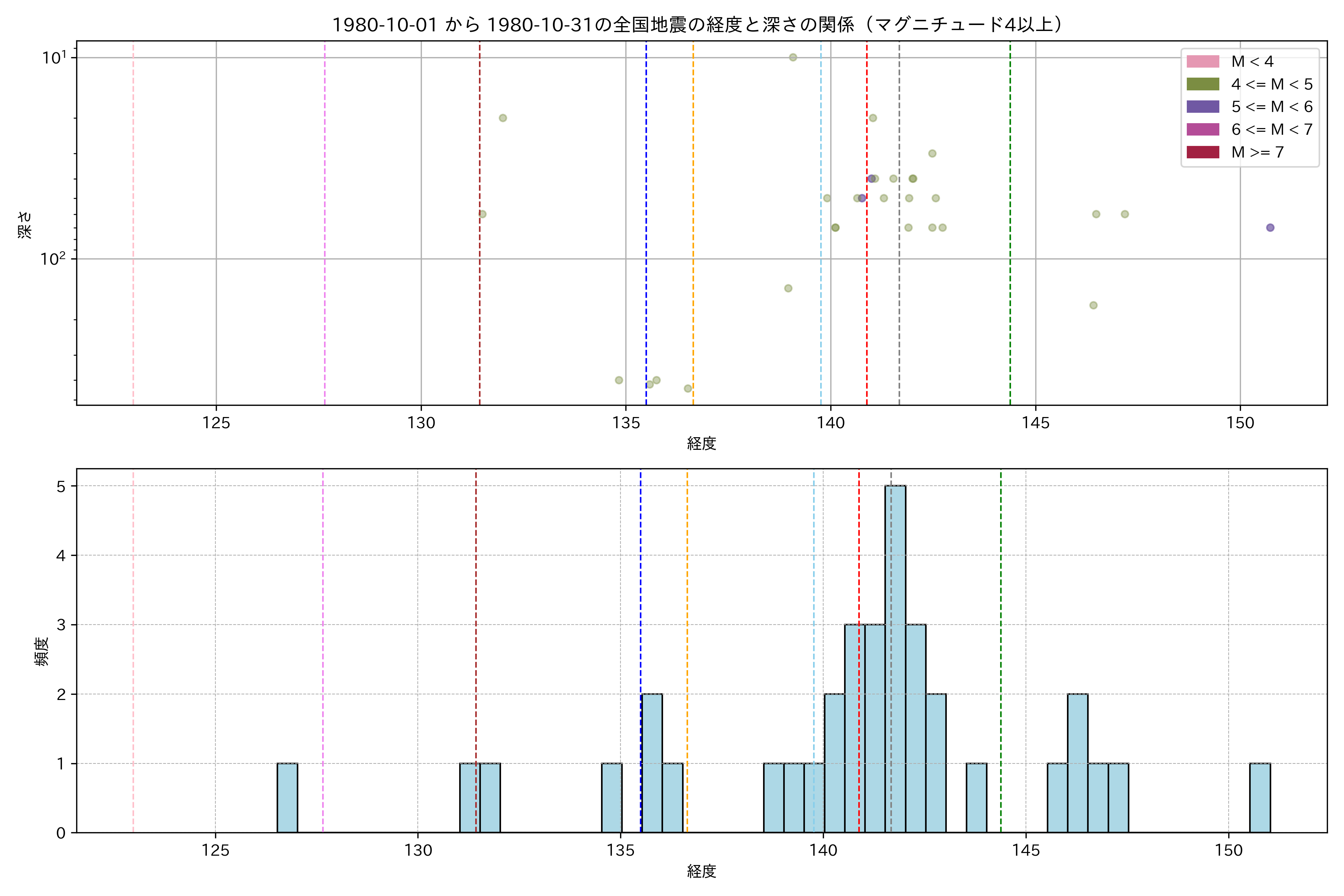Screen dimensions: 1344x896
Task: Click the magenta 6 <= M < 7 swatch
Action: tap(1202, 129)
